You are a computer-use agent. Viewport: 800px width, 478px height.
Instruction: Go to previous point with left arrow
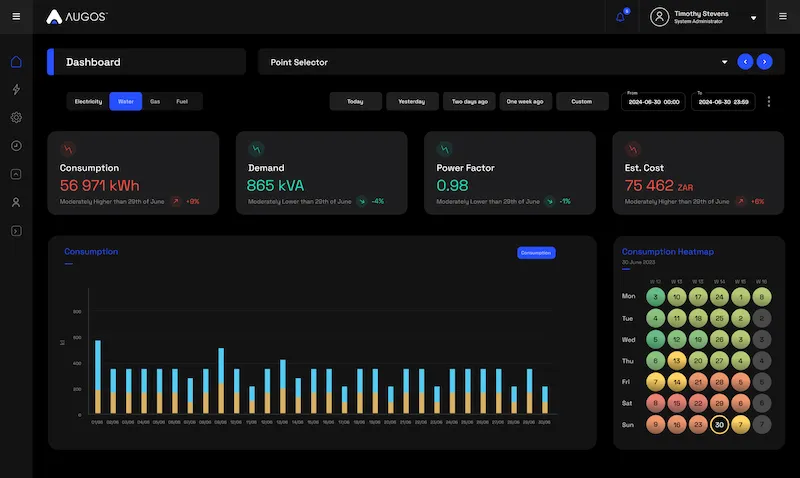745,62
